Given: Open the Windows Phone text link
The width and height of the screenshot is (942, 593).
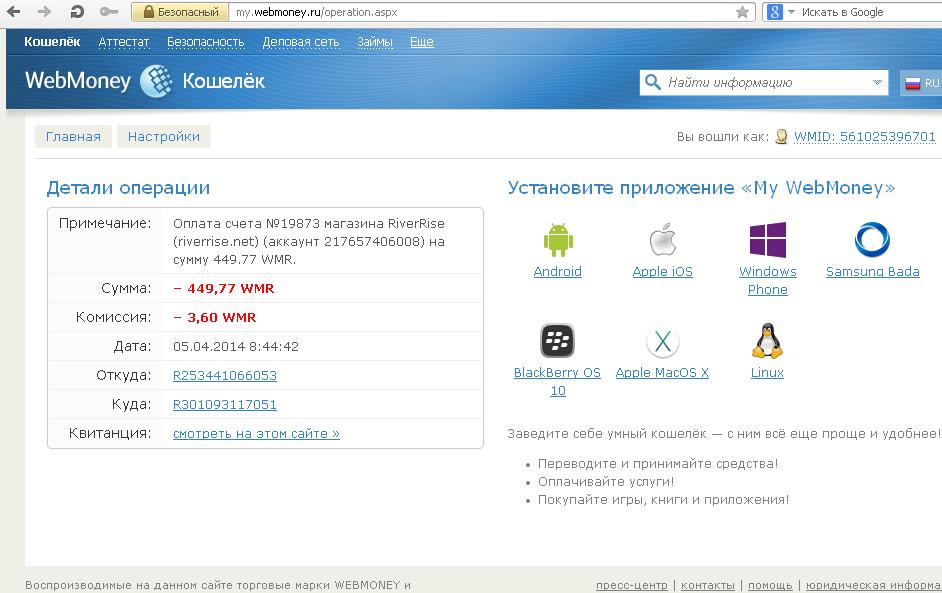Looking at the screenshot, I should [768, 281].
